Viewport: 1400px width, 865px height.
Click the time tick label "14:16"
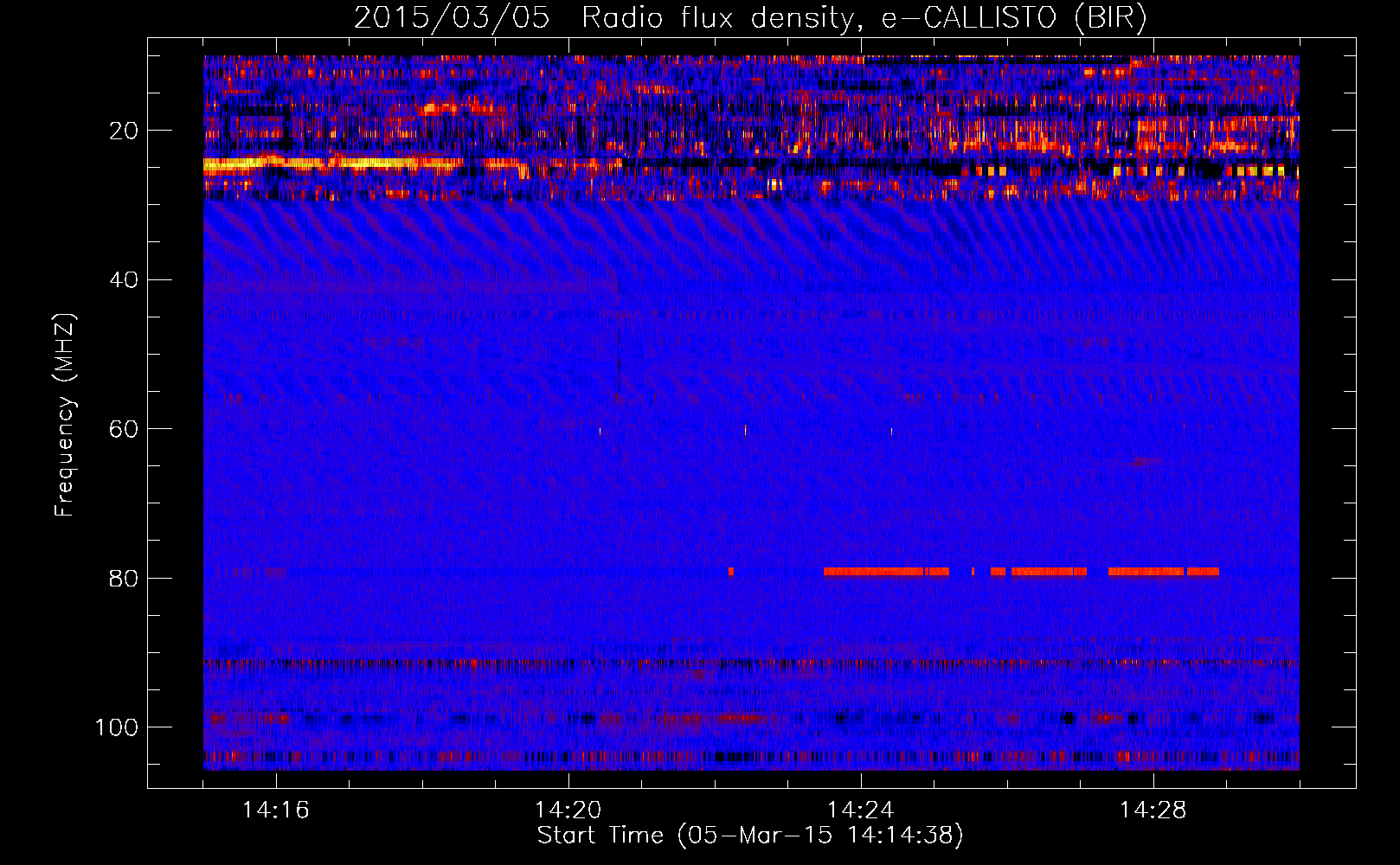(x=276, y=810)
